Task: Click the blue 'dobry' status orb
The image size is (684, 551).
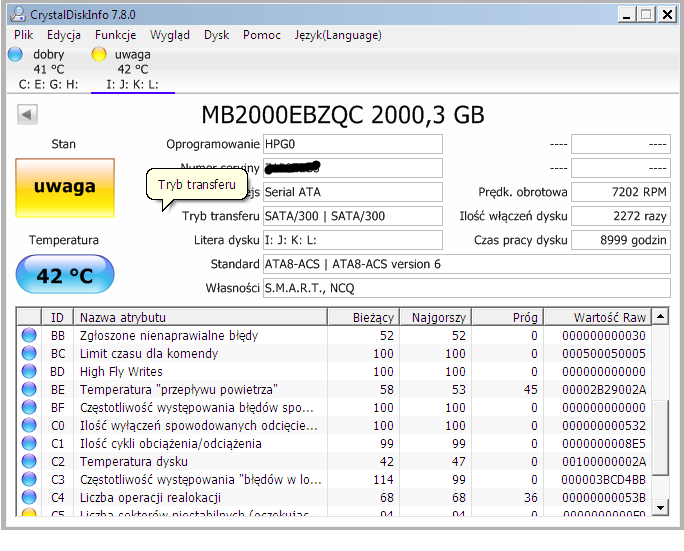Action: click(15, 54)
